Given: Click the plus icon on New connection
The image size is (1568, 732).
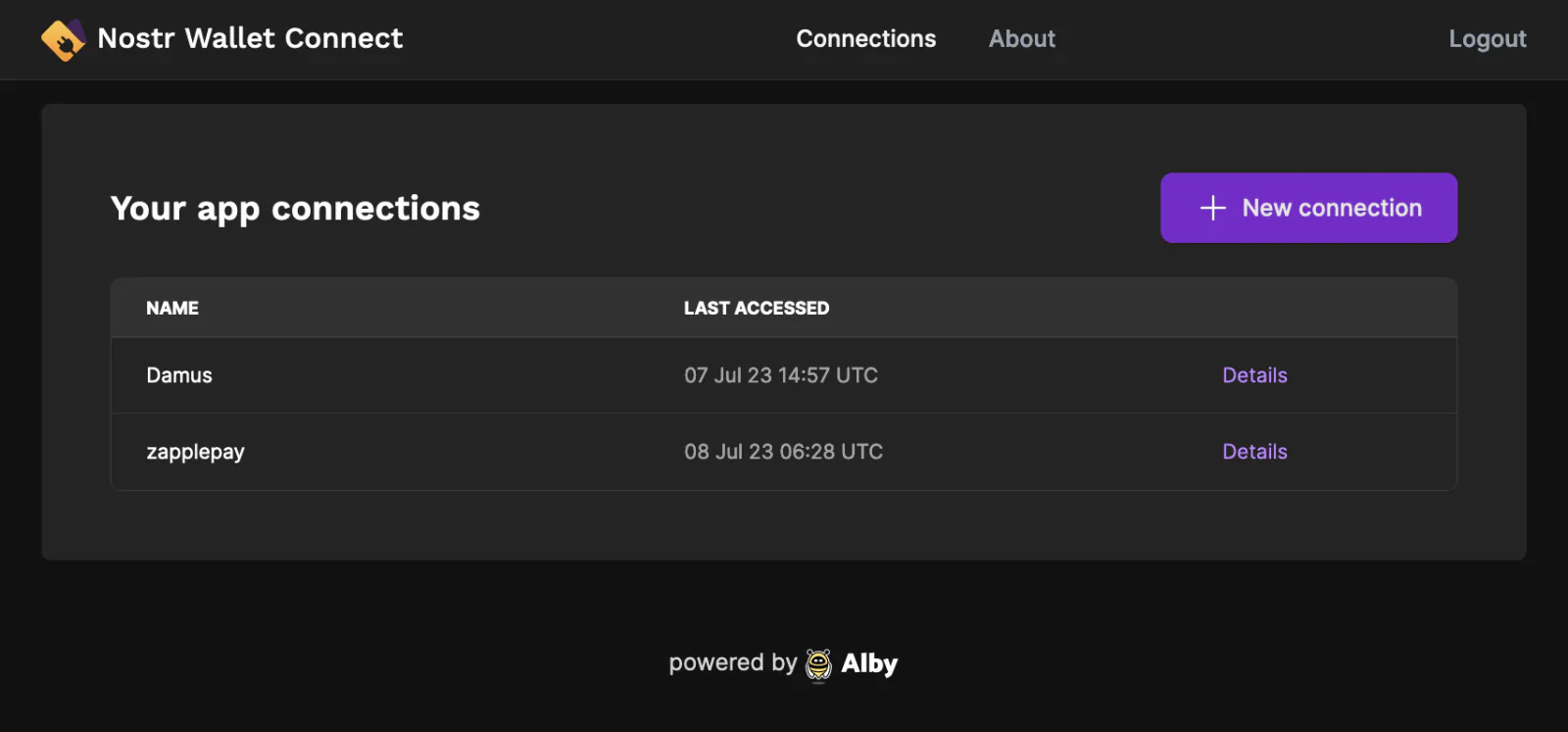Looking at the screenshot, I should (x=1212, y=208).
